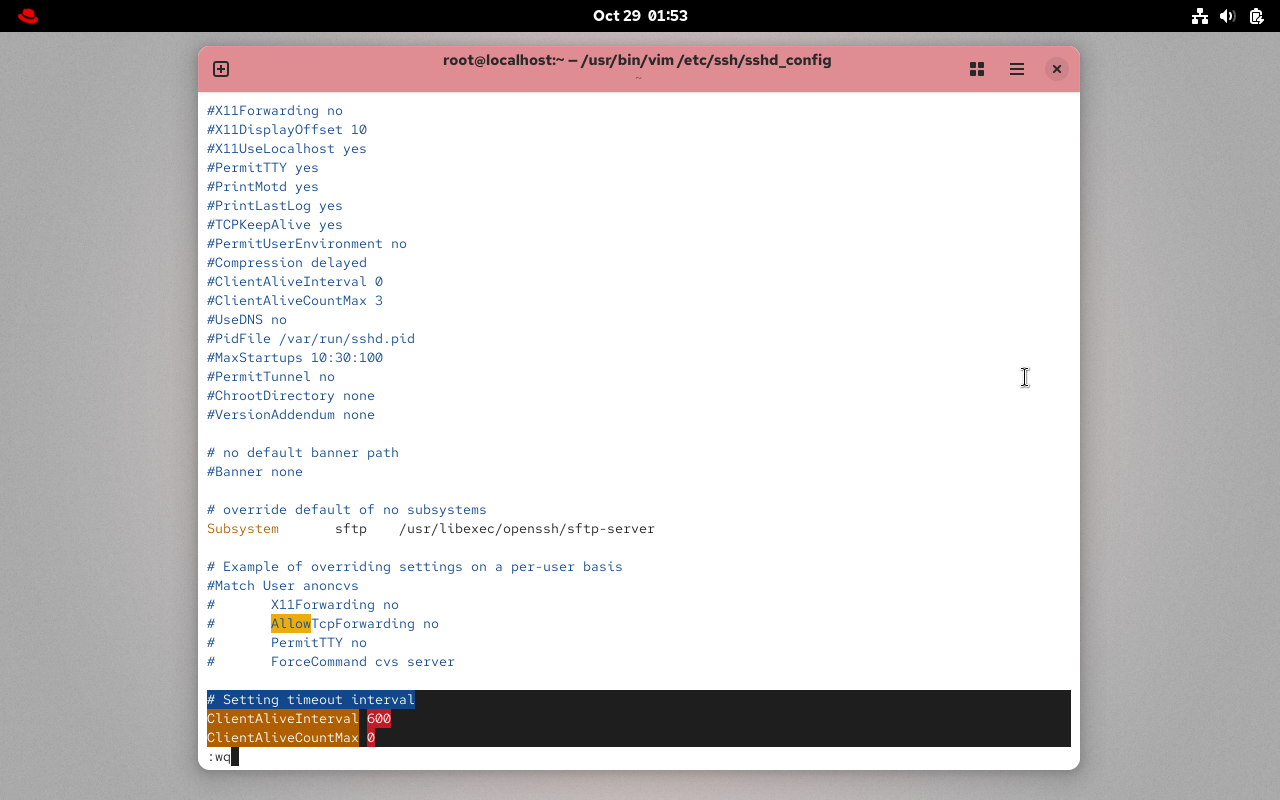Screen dimensions: 1280x800
Task: Expand the hamburger menu options
Action: pos(1016,69)
